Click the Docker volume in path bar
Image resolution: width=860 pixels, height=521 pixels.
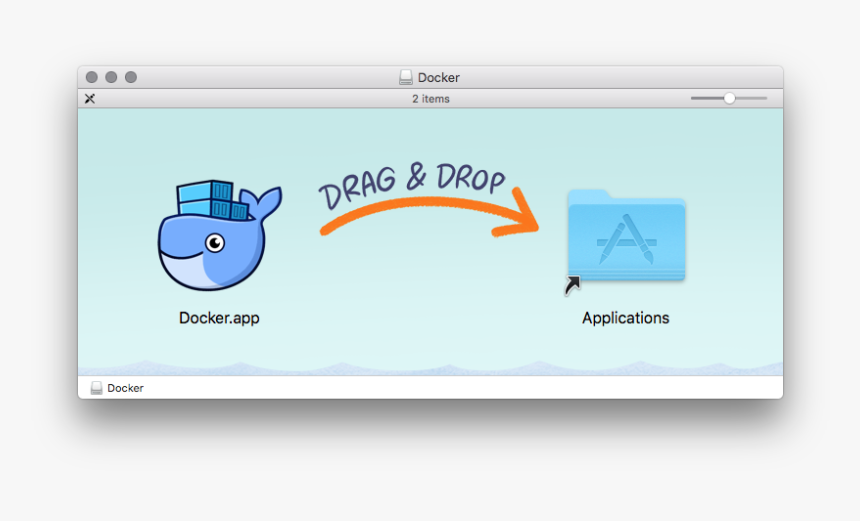click(117, 388)
